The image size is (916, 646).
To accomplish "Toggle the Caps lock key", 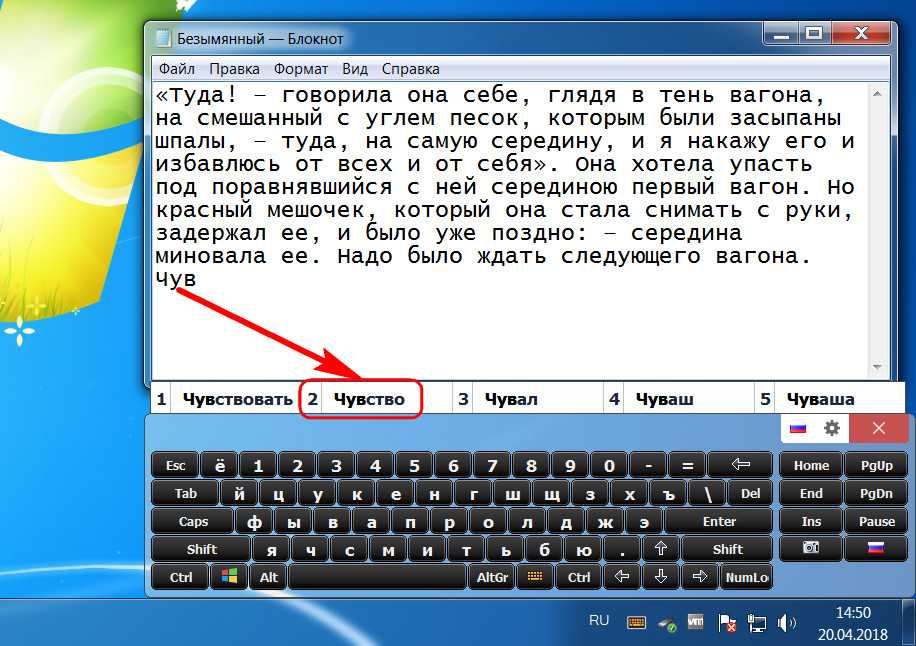I will point(193,521).
